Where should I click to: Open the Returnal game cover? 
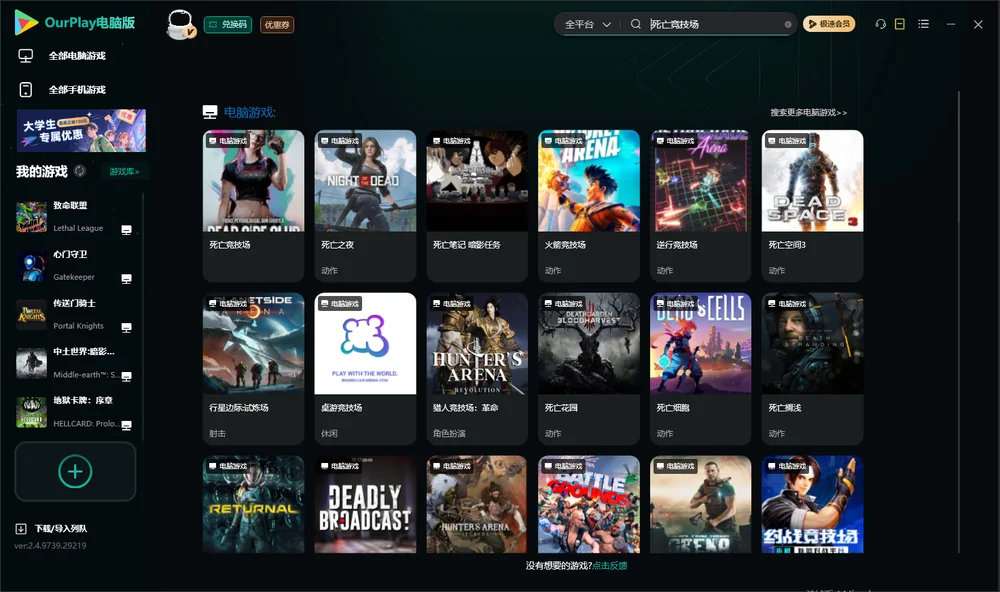click(253, 504)
